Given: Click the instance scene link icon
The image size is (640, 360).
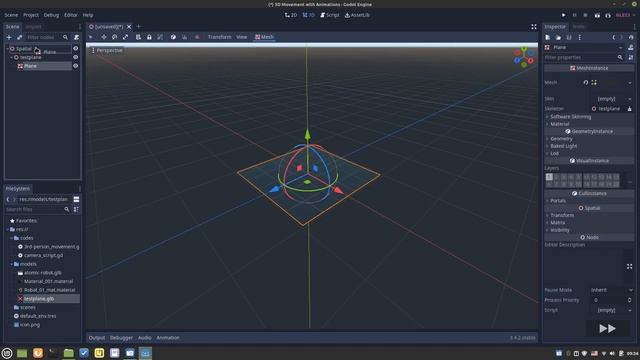Looking at the screenshot, I should pyautogui.click(x=19, y=37).
